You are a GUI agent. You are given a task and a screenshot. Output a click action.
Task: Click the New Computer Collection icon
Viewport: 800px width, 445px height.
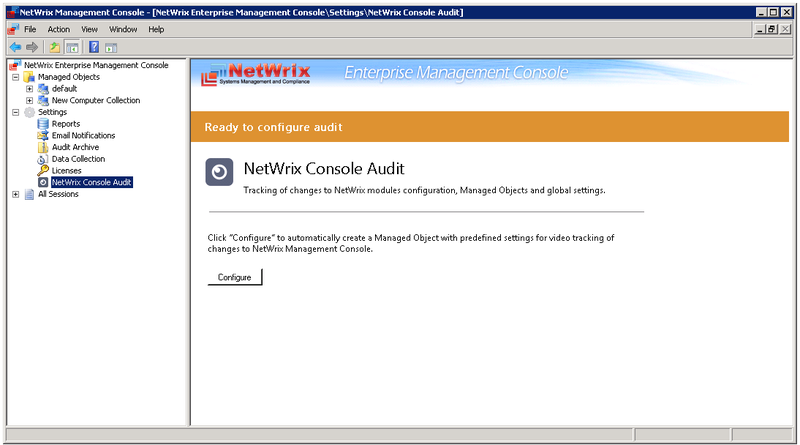[43, 101]
